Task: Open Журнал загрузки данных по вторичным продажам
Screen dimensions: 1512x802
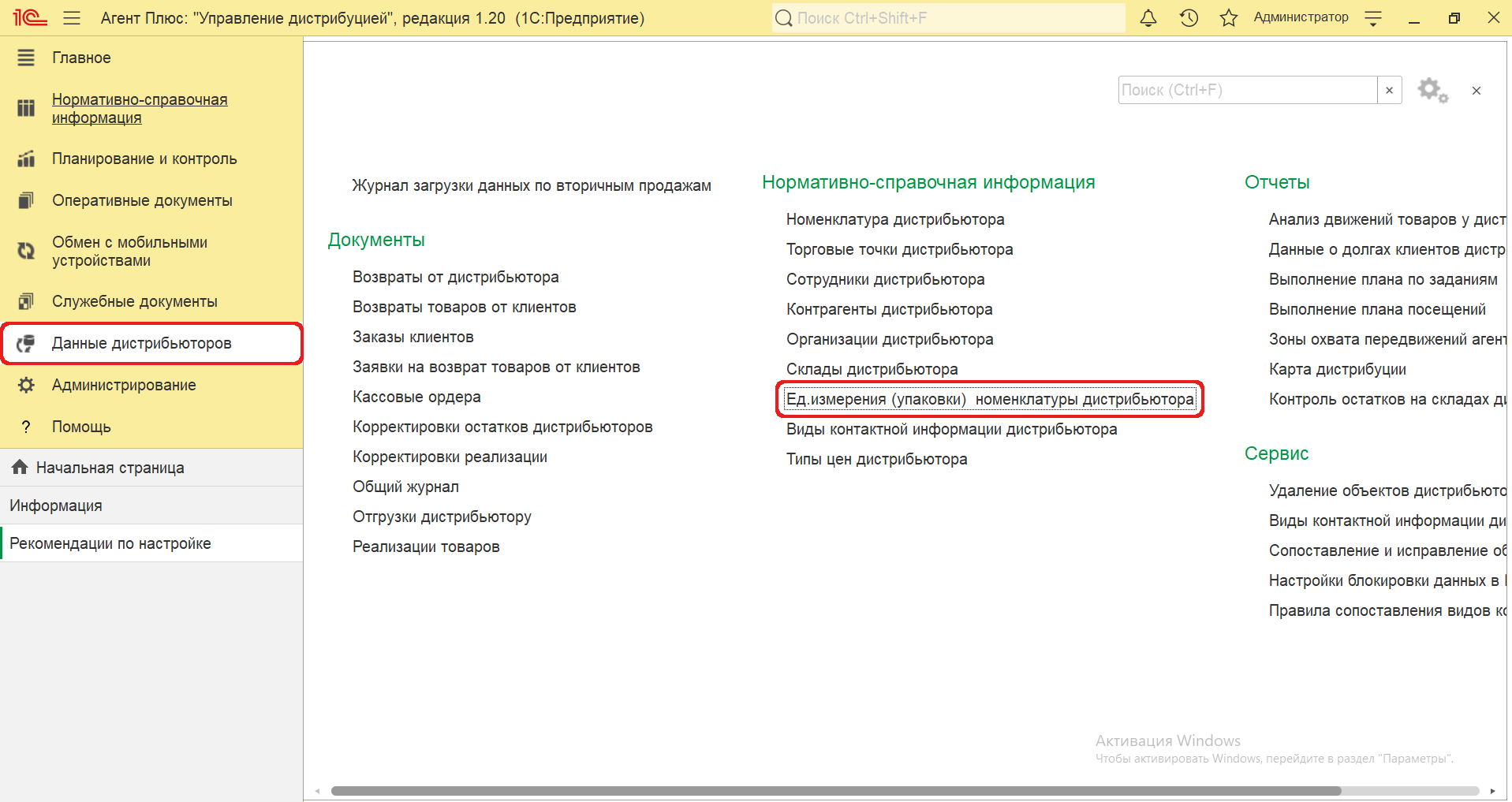Action: (x=532, y=185)
